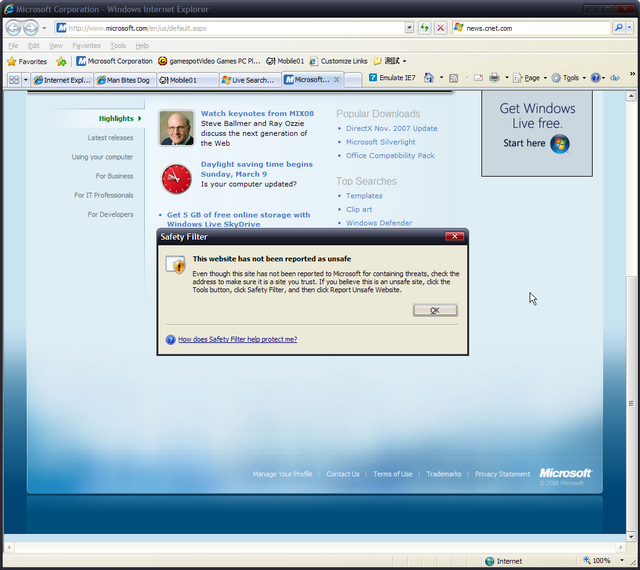Open the 100% zoom level dropdown
Viewport: 640px width, 570px height.
coord(622,560)
